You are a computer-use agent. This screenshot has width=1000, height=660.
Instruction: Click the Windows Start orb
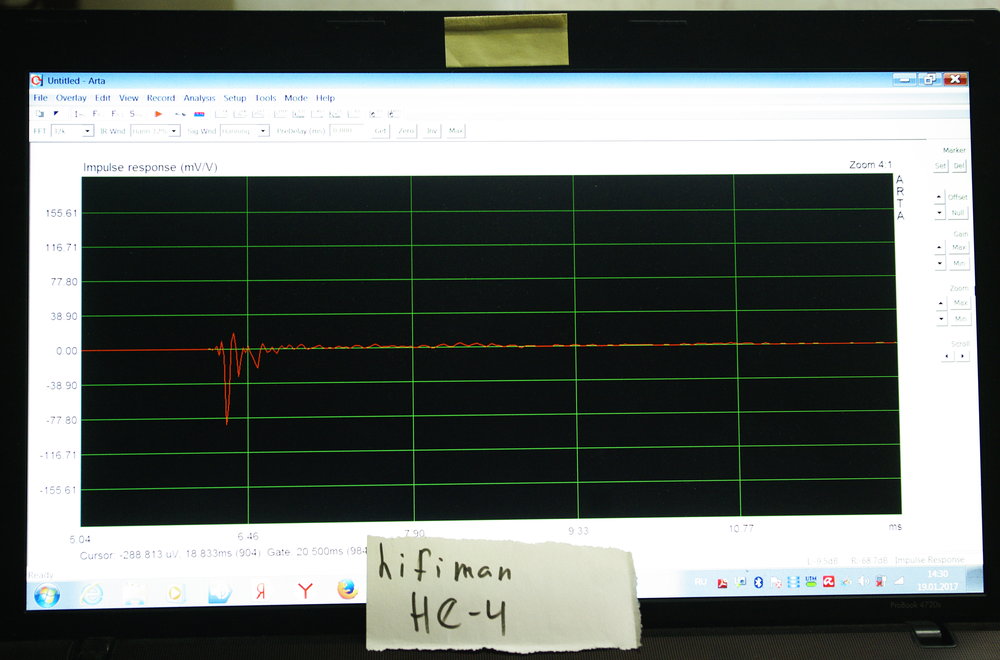tap(47, 594)
